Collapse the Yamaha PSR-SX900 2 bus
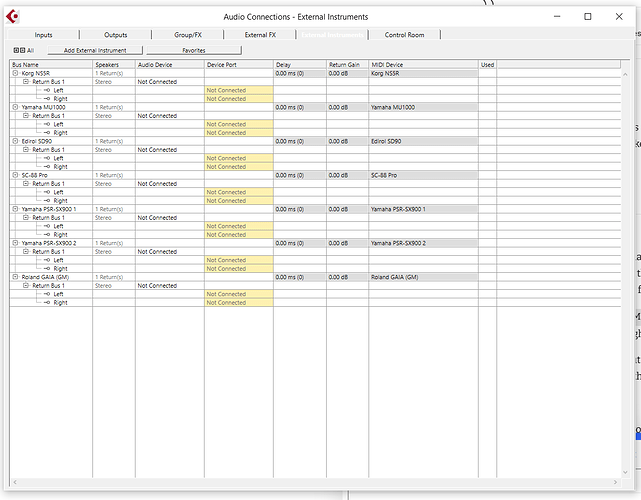641x500 pixels. point(15,243)
